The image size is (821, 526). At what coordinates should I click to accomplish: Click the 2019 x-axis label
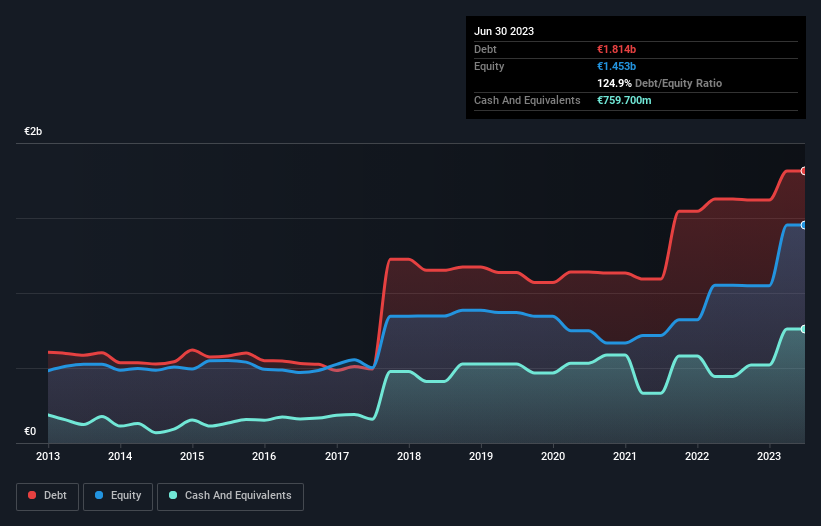point(481,456)
